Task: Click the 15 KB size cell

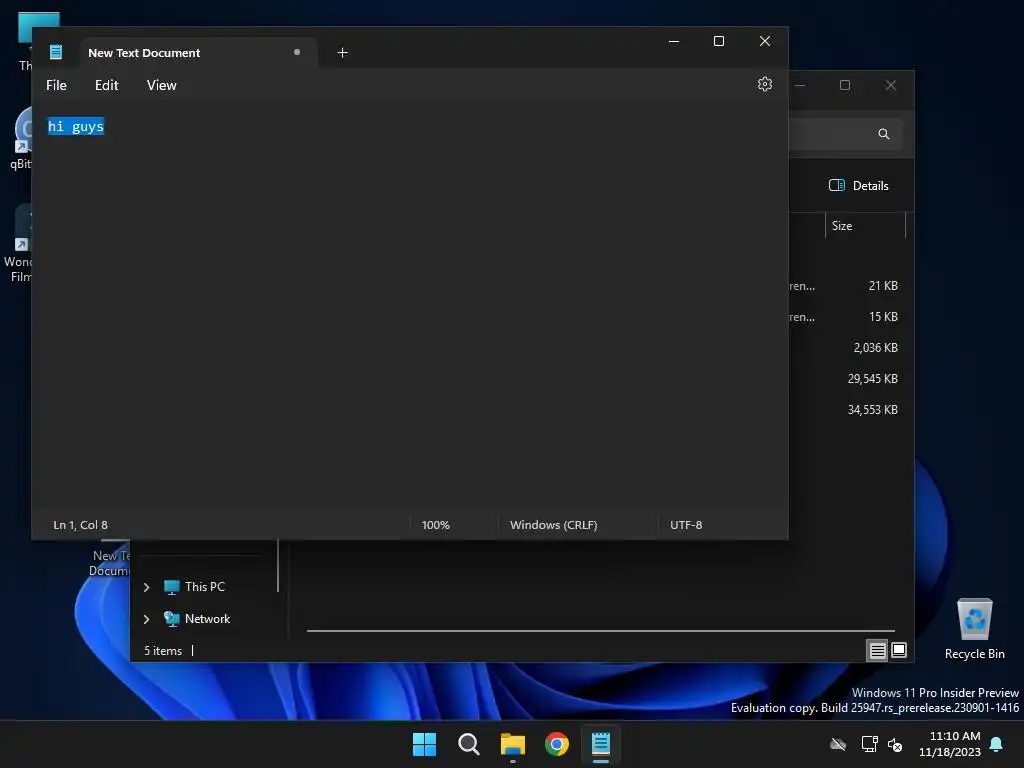Action: click(x=883, y=317)
